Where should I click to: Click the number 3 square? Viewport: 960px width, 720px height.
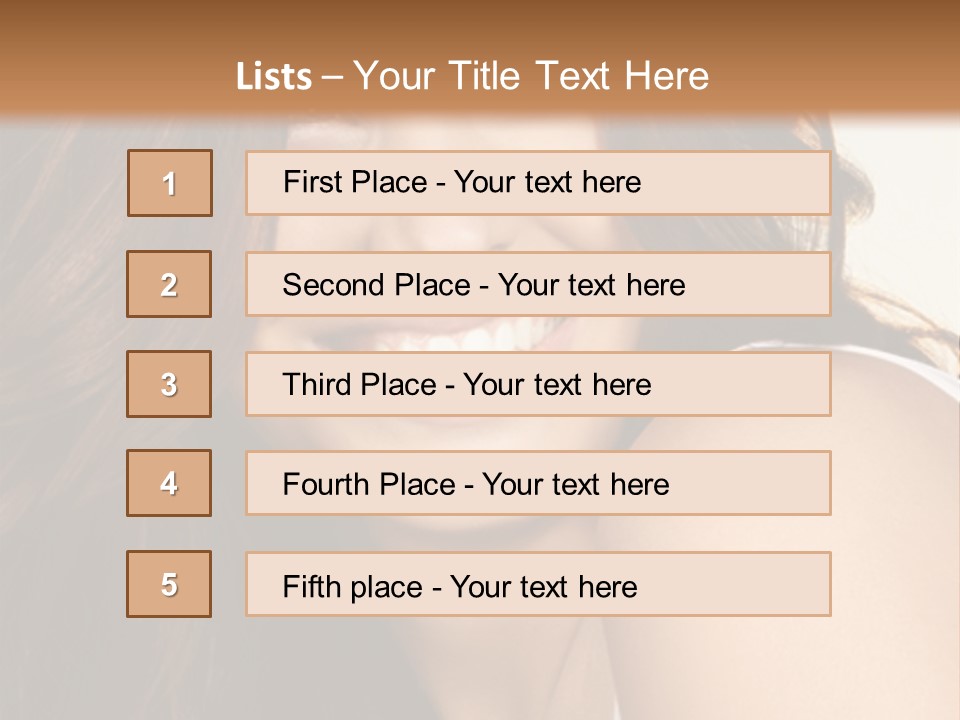tap(169, 384)
